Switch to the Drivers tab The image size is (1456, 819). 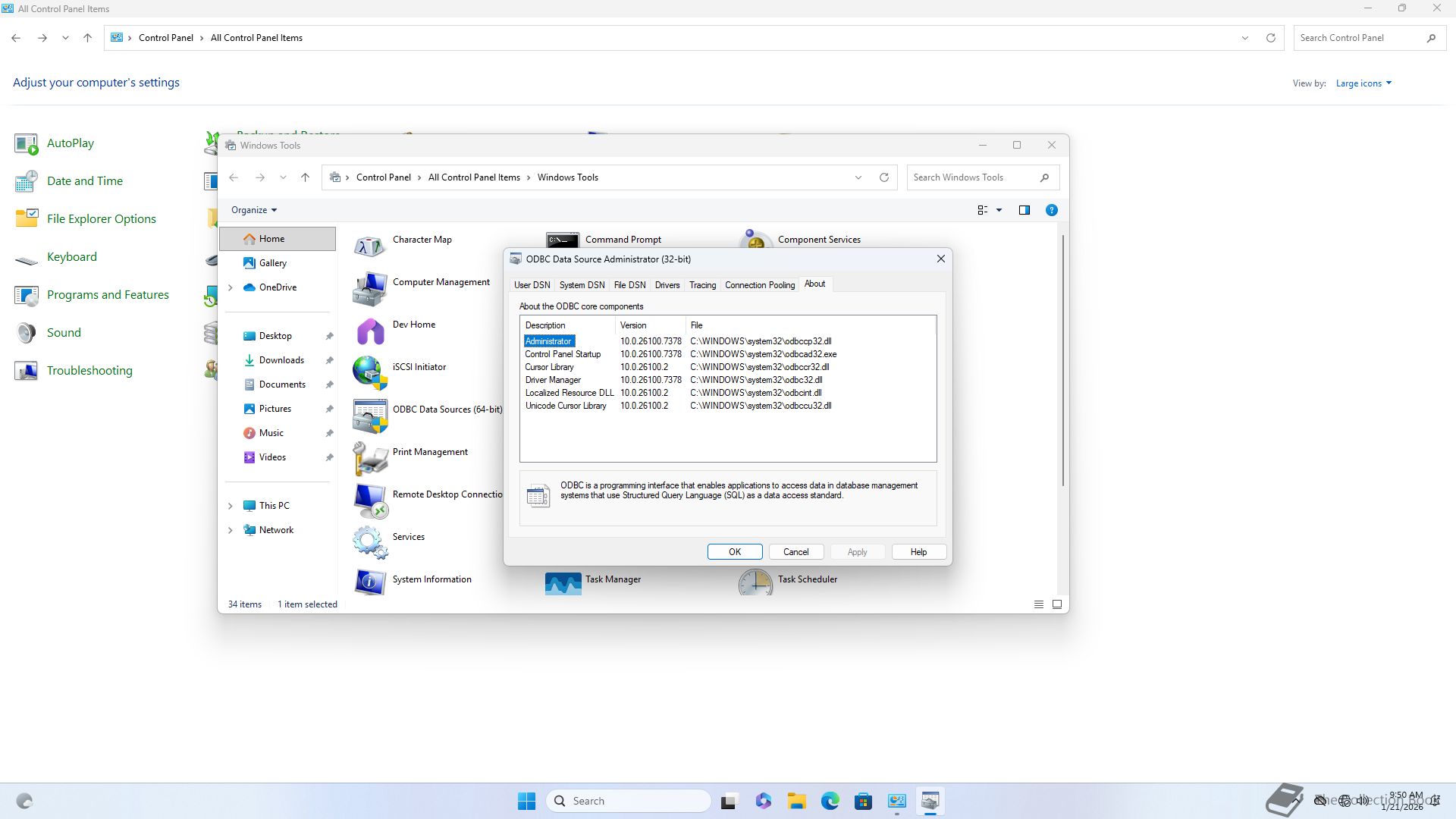click(667, 285)
